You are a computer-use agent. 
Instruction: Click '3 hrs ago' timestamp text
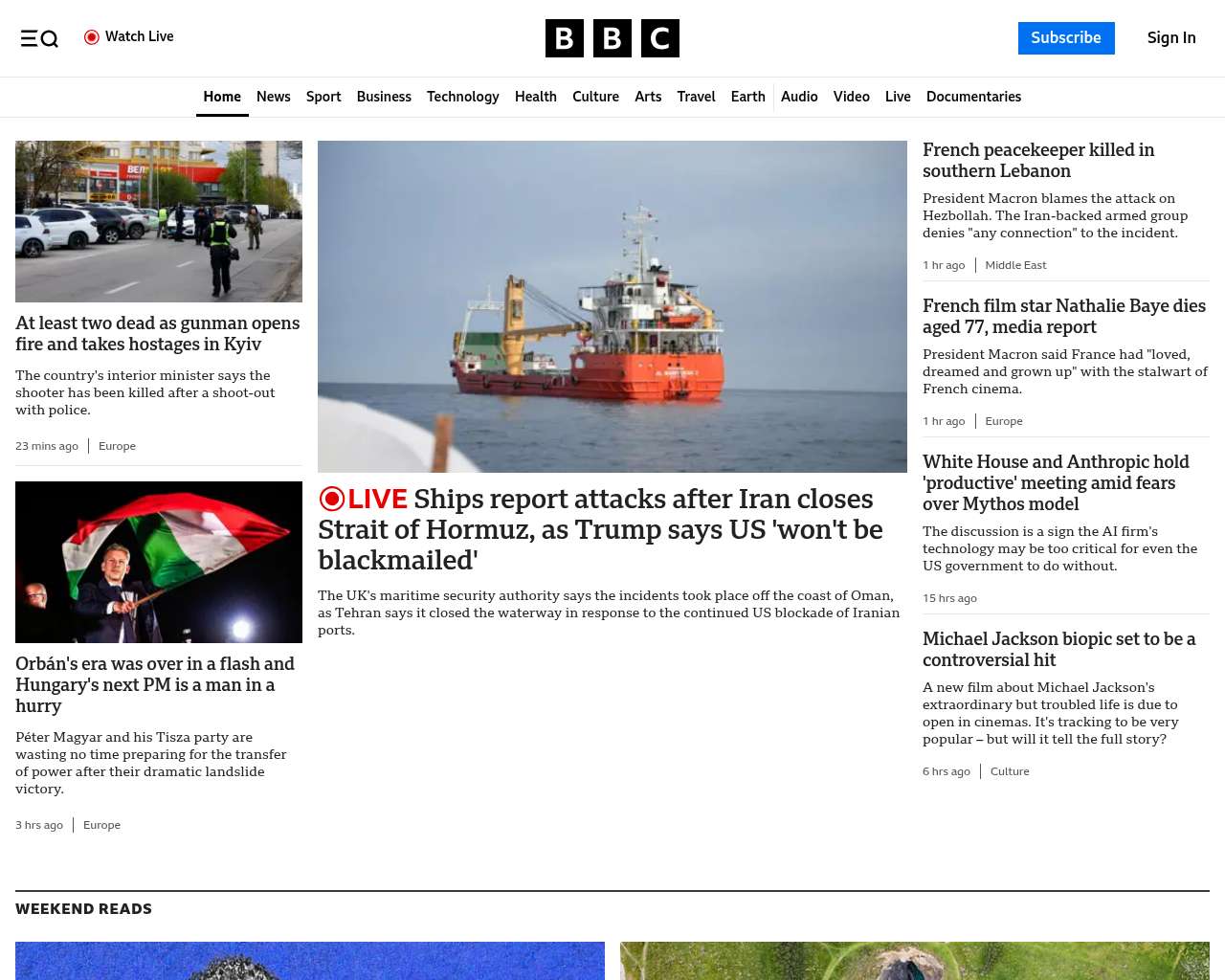[39, 825]
